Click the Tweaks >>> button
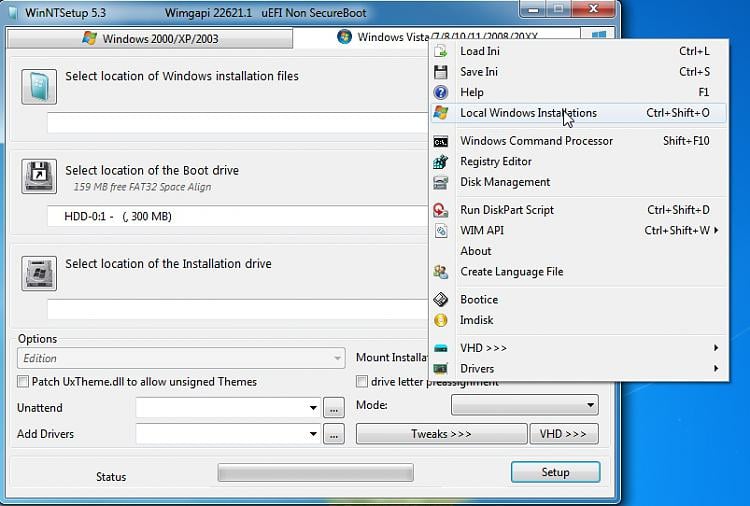Screen dimensions: 750x506 point(441,434)
